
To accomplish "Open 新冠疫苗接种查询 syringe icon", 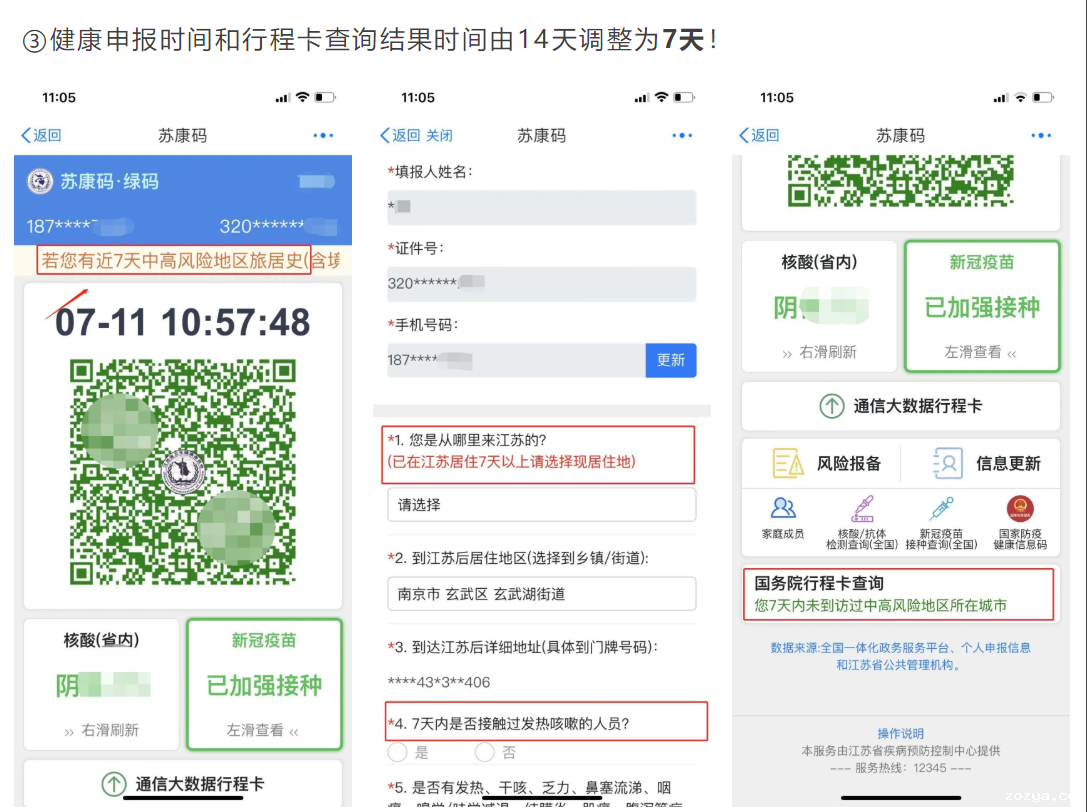I will pos(941,510).
